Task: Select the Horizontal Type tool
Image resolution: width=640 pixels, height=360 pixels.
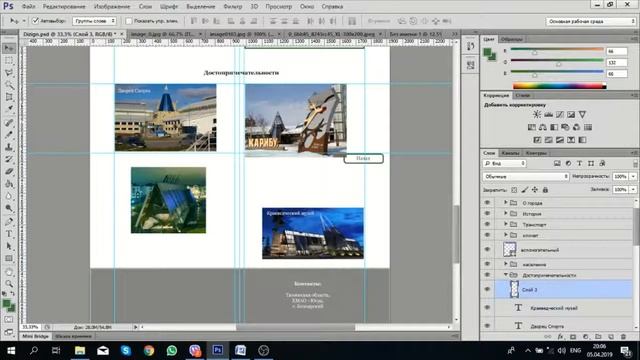Action: tap(9, 234)
